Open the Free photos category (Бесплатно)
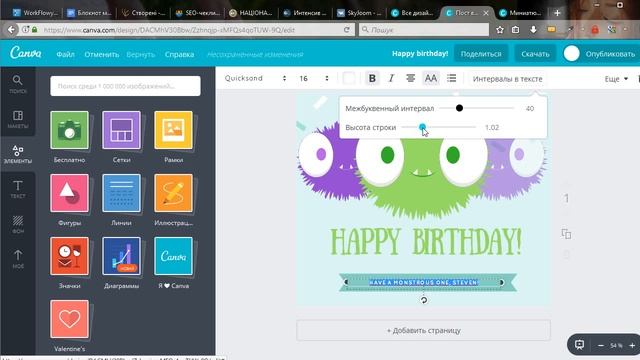The image size is (640, 360). point(69,130)
